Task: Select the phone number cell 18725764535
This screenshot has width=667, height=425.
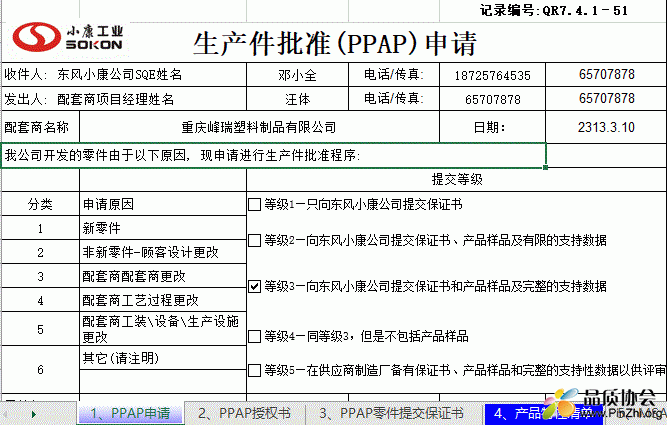Action: click(x=492, y=75)
